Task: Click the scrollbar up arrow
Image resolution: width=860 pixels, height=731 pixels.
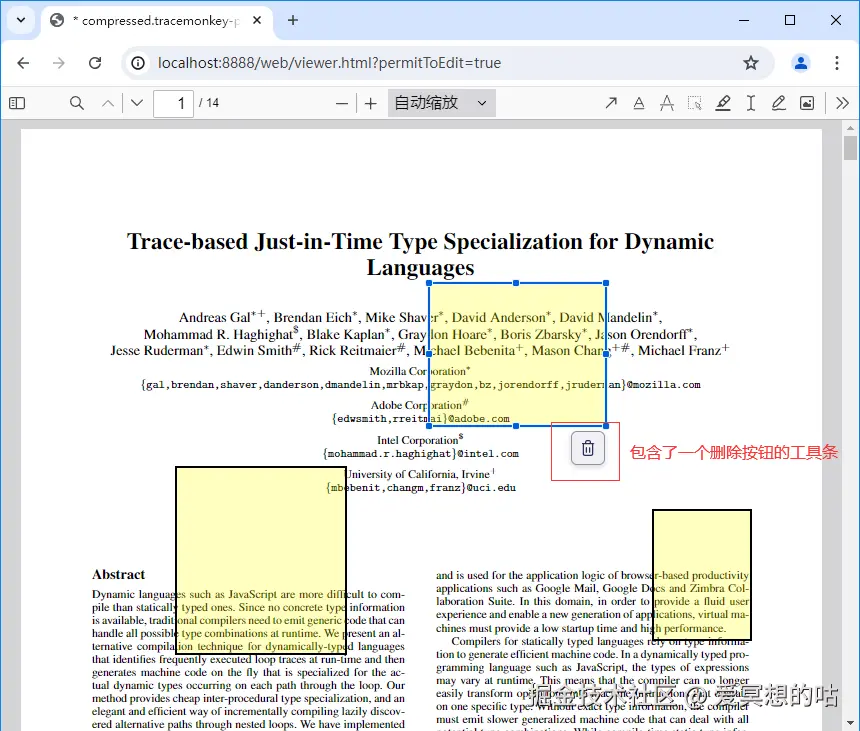Action: click(x=850, y=128)
